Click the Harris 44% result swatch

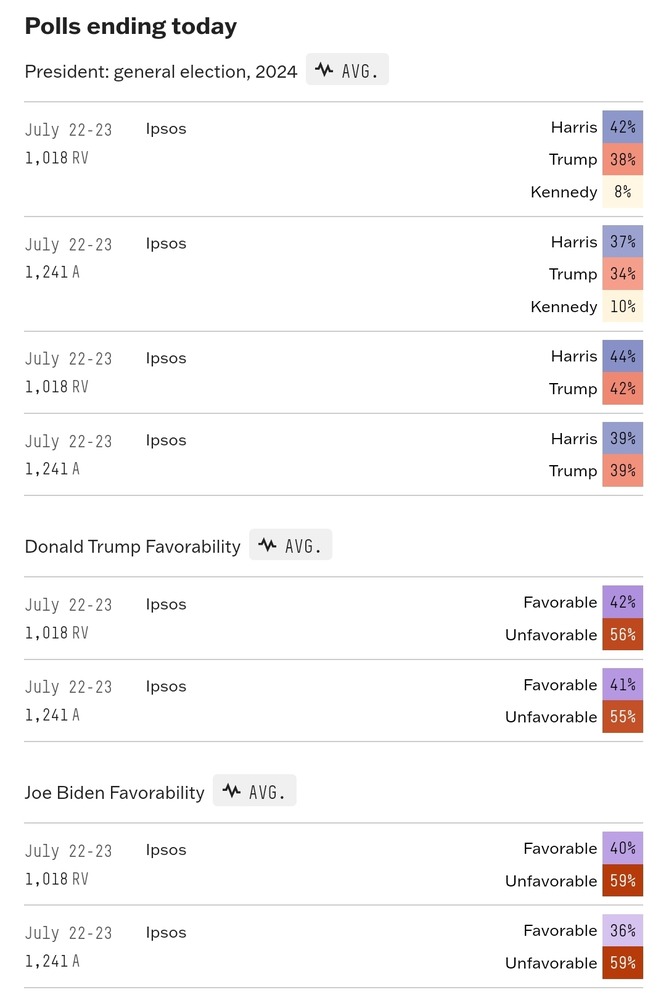pos(623,356)
